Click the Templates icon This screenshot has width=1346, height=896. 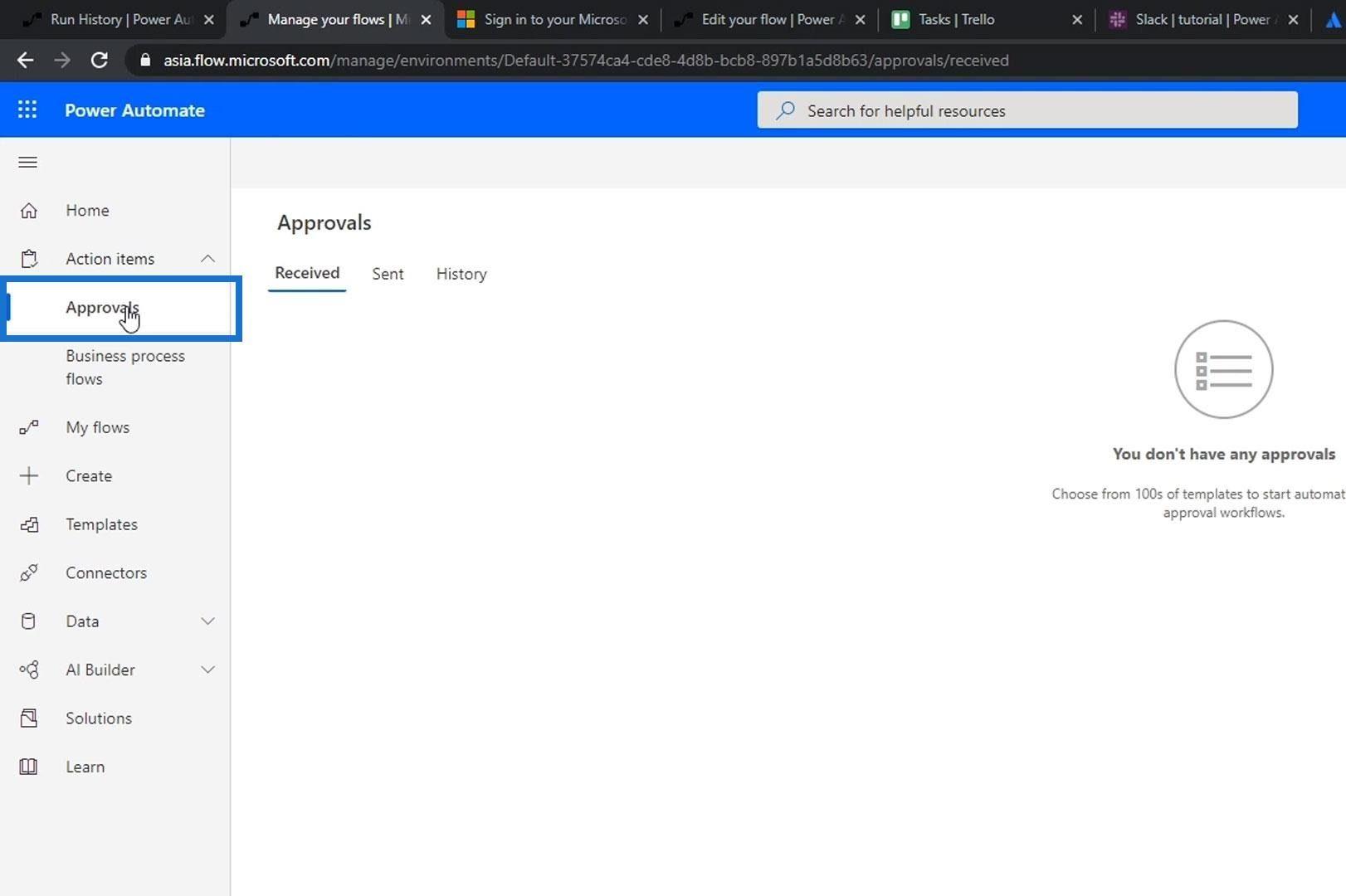click(x=29, y=524)
